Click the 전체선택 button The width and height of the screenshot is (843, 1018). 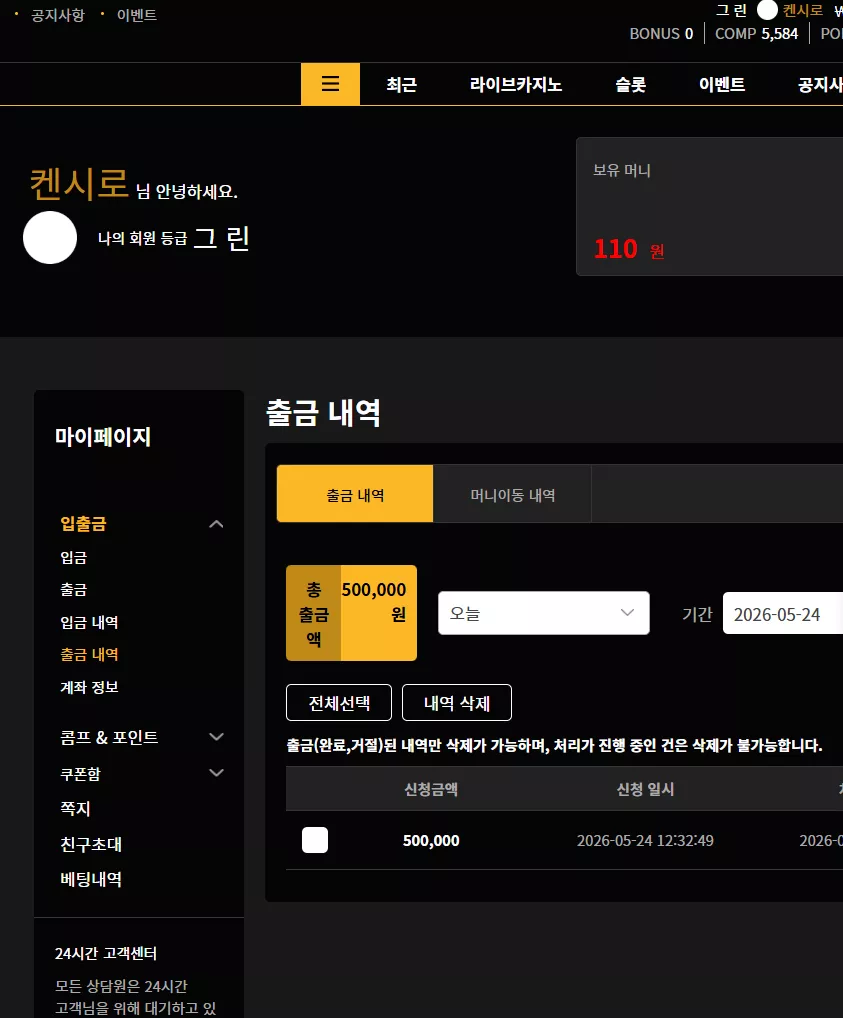339,702
